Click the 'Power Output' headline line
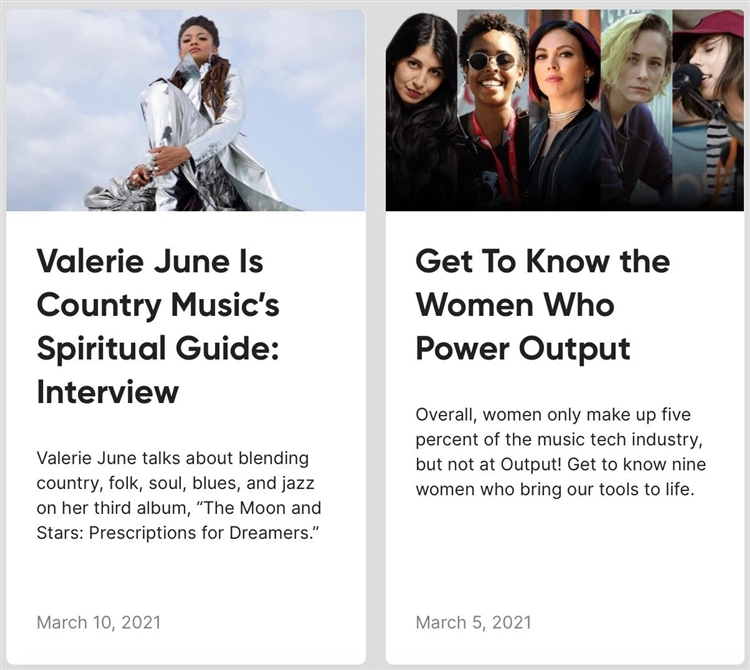The height and width of the screenshot is (670, 750). click(522, 348)
